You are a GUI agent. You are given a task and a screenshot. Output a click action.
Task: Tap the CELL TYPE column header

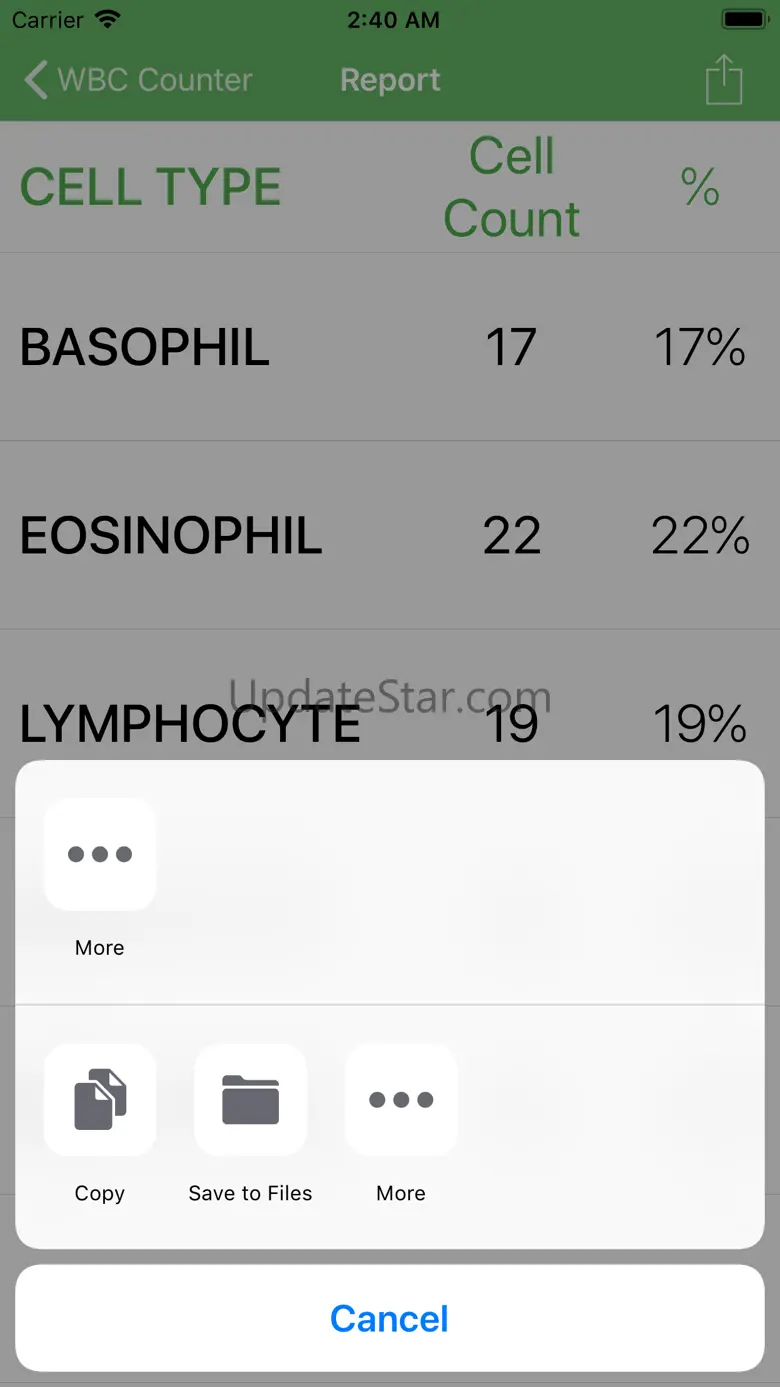151,187
